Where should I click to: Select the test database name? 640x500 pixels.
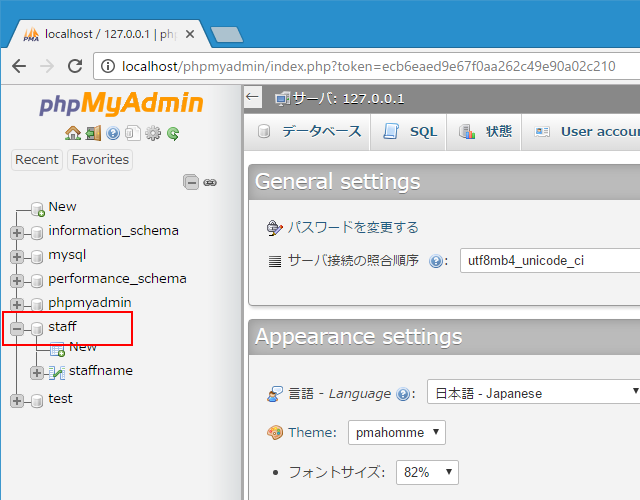point(60,399)
